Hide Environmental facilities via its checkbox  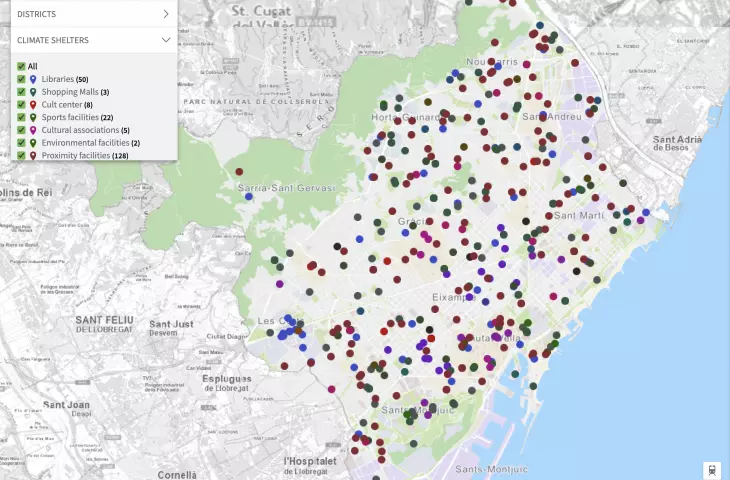click(21, 142)
